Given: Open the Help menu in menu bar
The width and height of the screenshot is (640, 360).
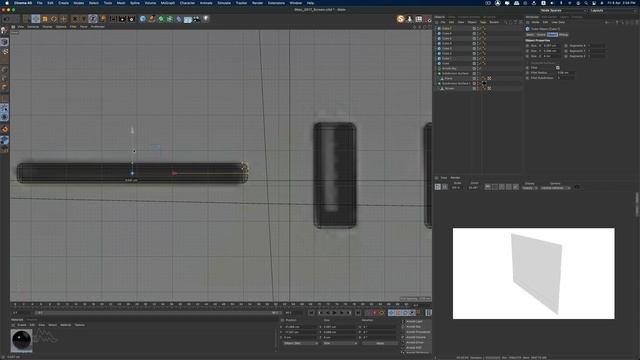Looking at the screenshot, I should pyautogui.click(x=310, y=3).
